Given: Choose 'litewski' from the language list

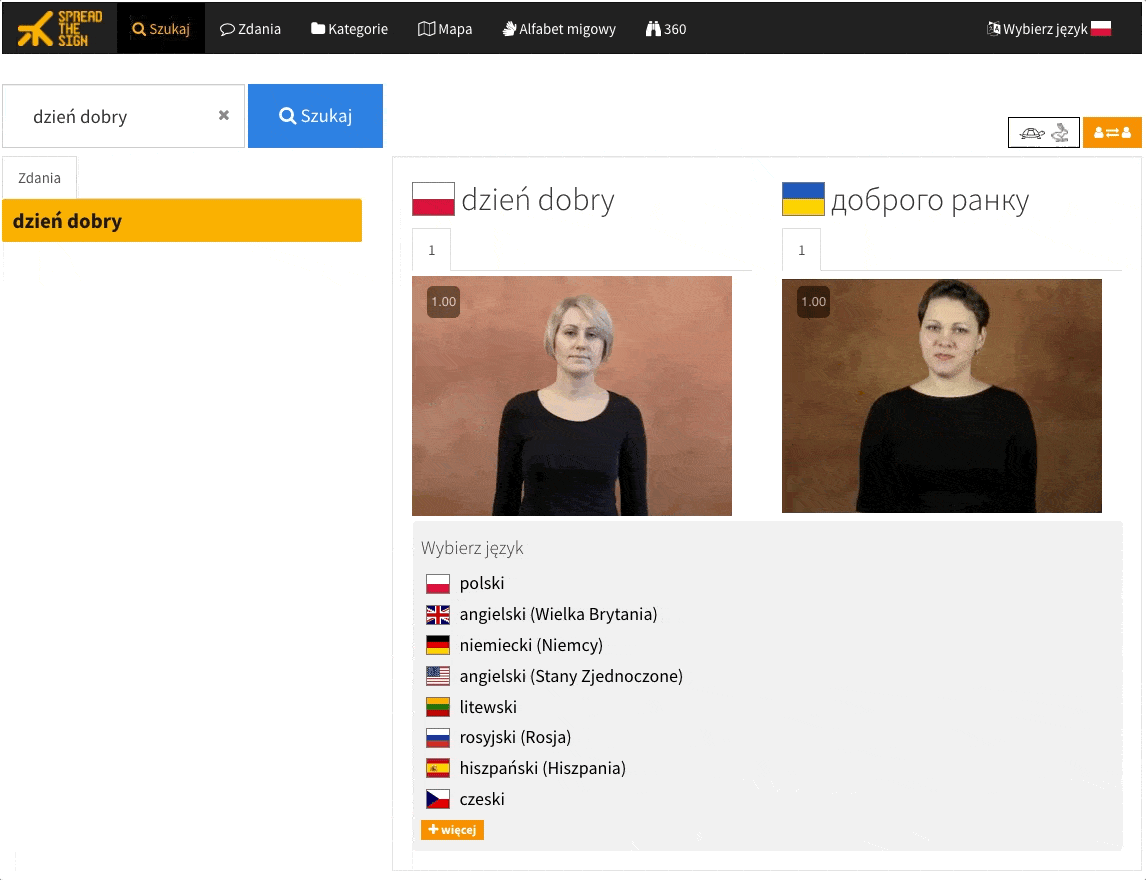Looking at the screenshot, I should pos(488,708).
